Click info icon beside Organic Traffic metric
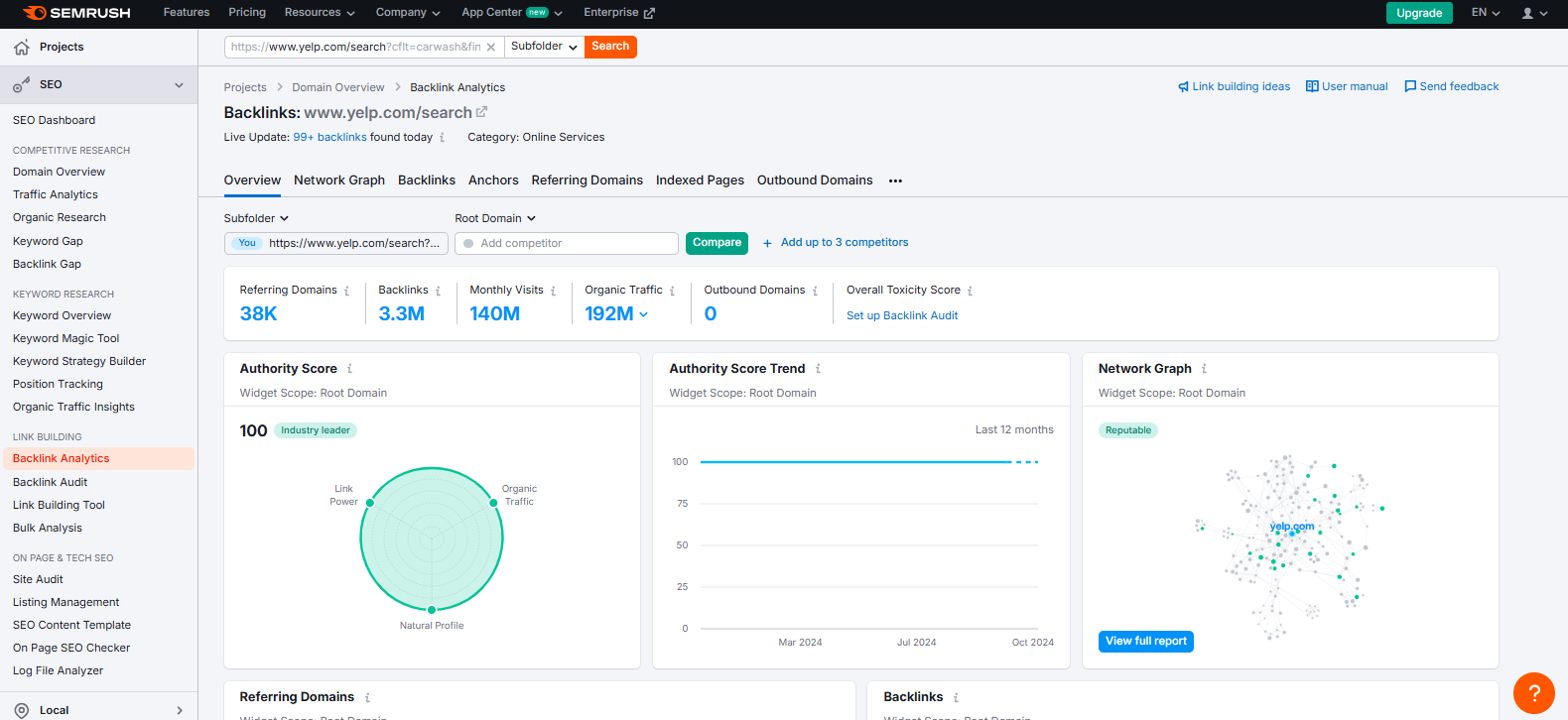Image resolution: width=1568 pixels, height=720 pixels. click(x=672, y=291)
